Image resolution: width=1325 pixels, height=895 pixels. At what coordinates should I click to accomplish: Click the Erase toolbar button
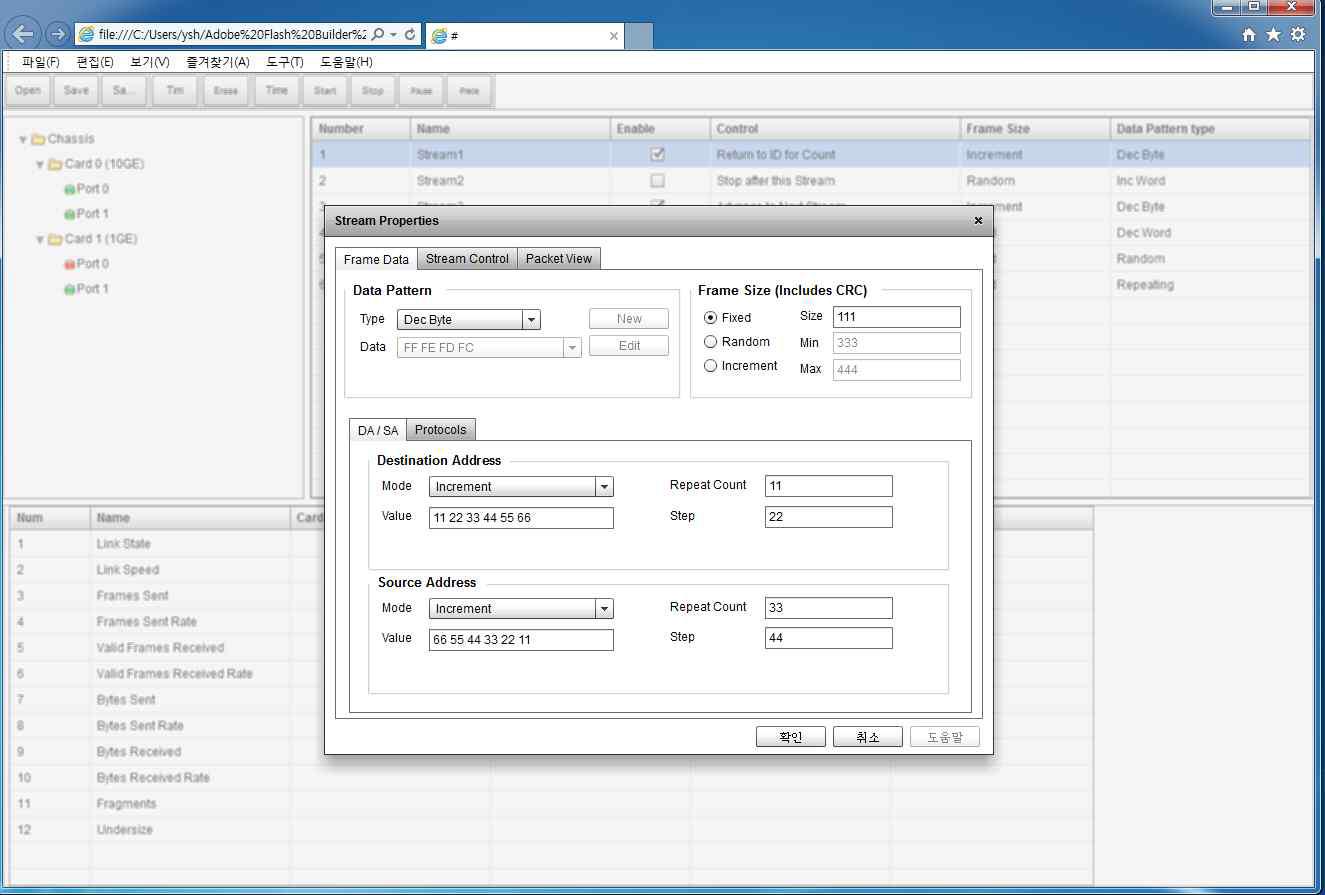click(x=226, y=91)
